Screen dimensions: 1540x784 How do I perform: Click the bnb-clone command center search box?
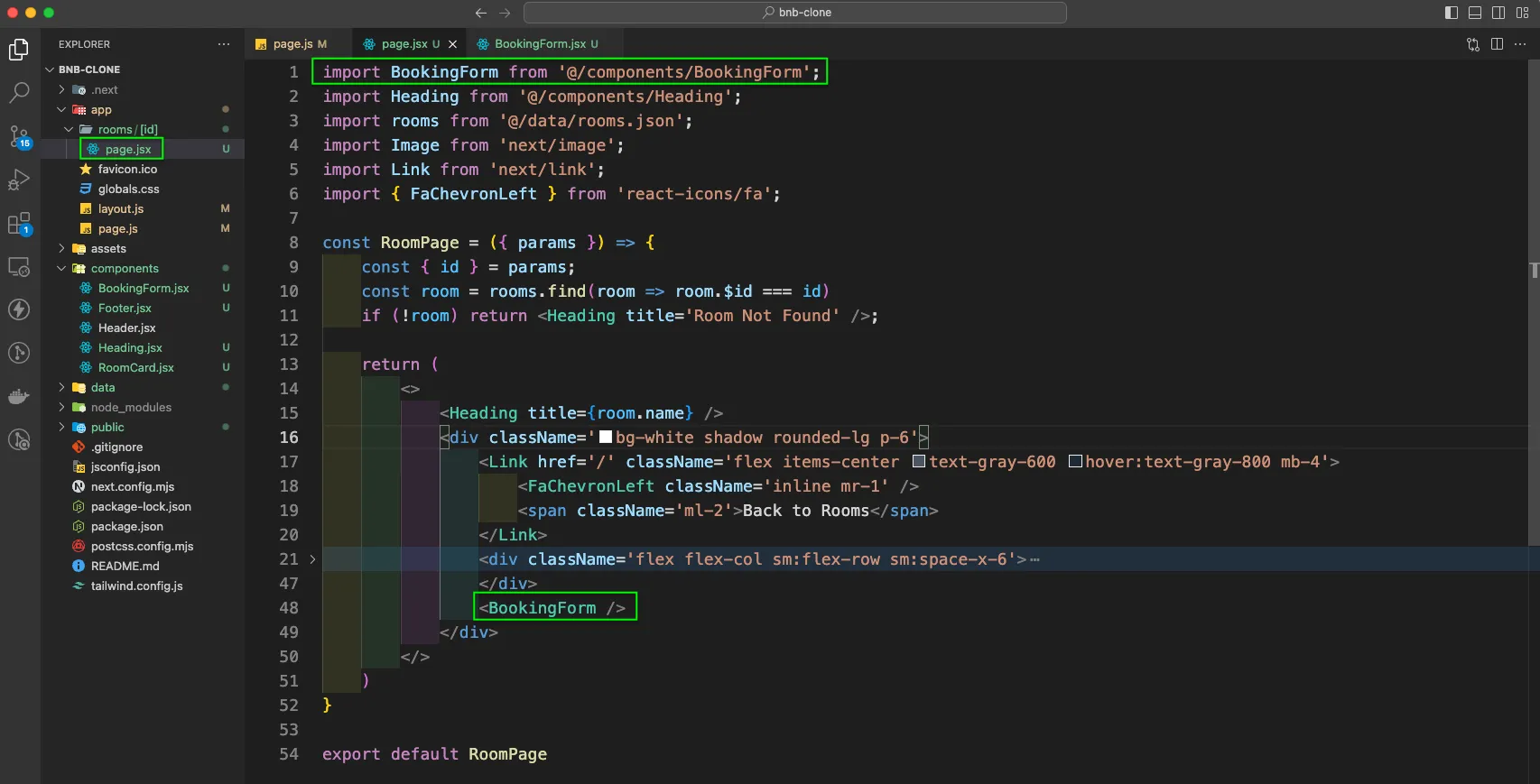(795, 13)
